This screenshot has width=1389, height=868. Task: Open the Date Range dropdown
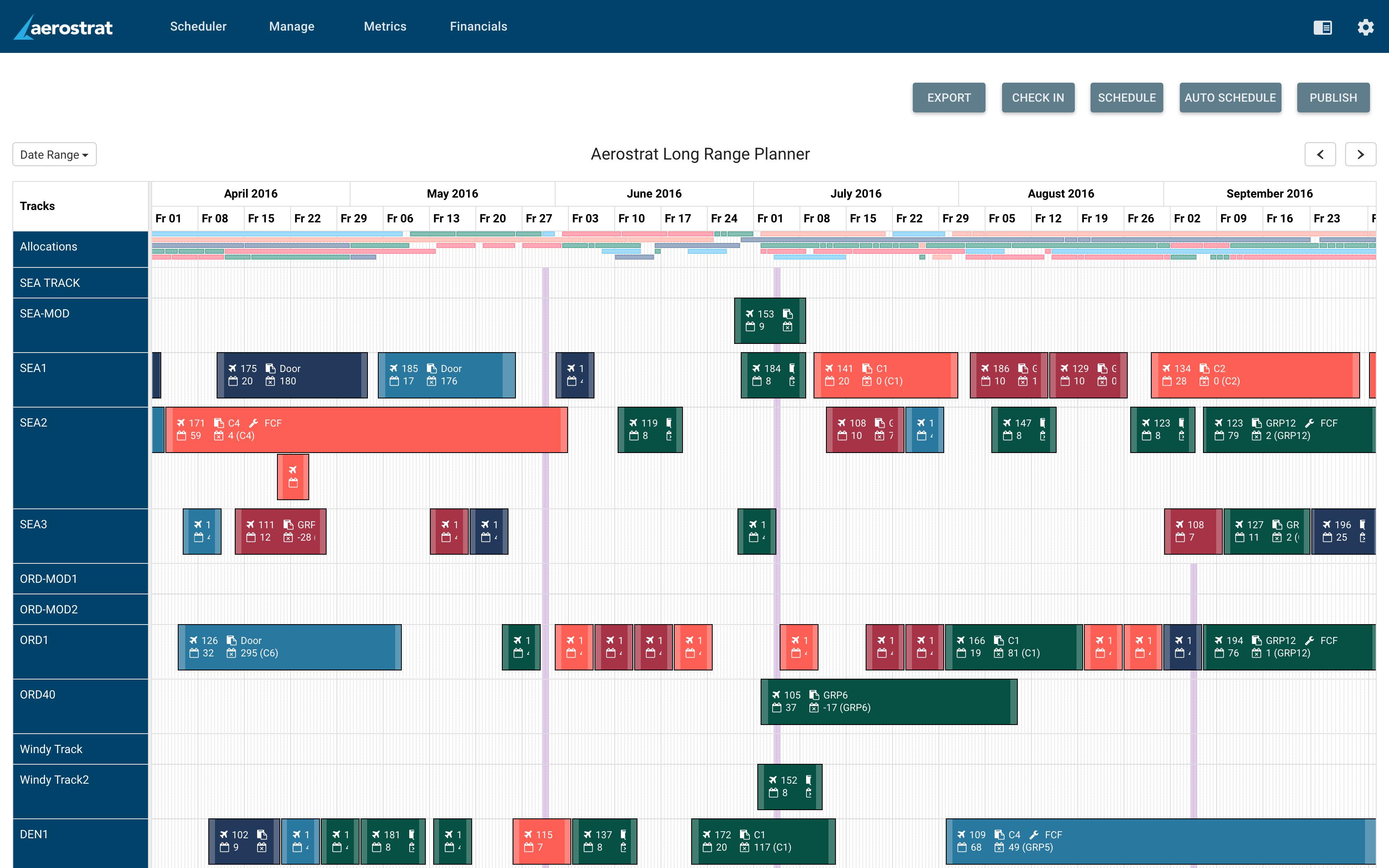55,155
